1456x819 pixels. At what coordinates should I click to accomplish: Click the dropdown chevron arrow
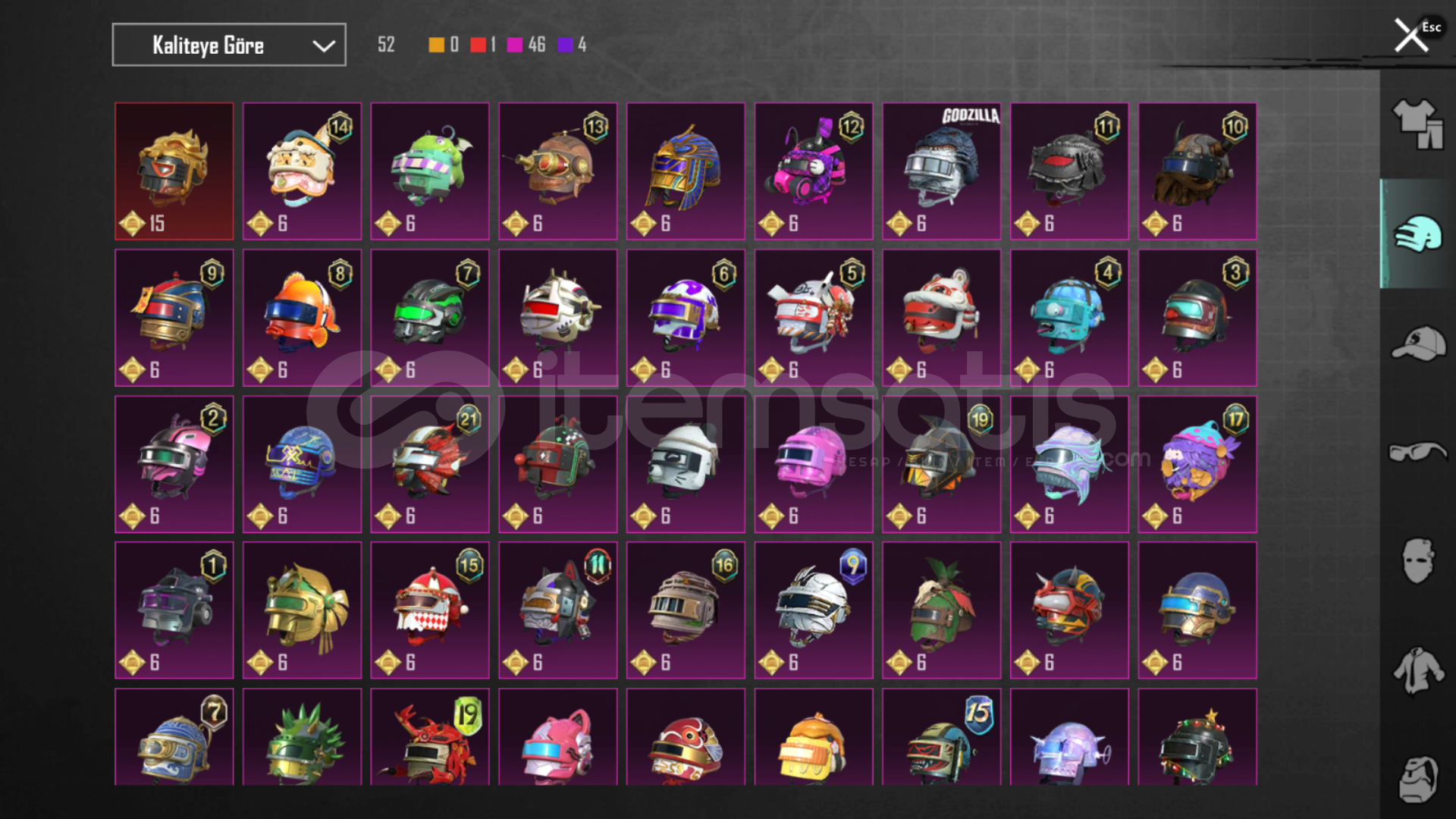pos(324,45)
